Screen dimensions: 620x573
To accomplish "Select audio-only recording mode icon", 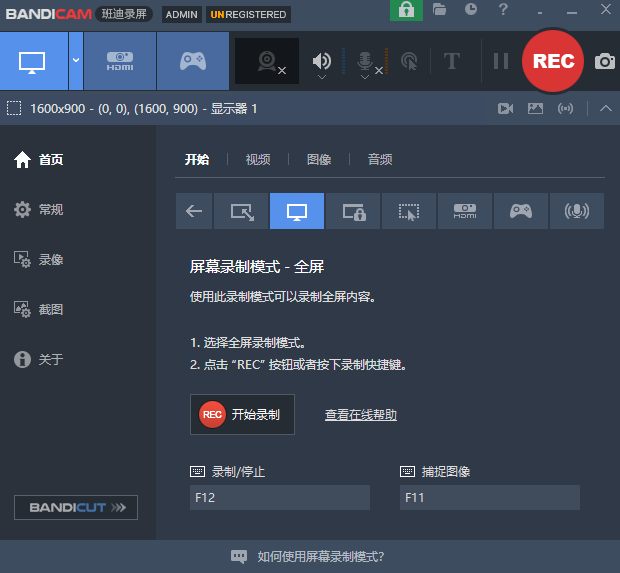I will (x=577, y=211).
